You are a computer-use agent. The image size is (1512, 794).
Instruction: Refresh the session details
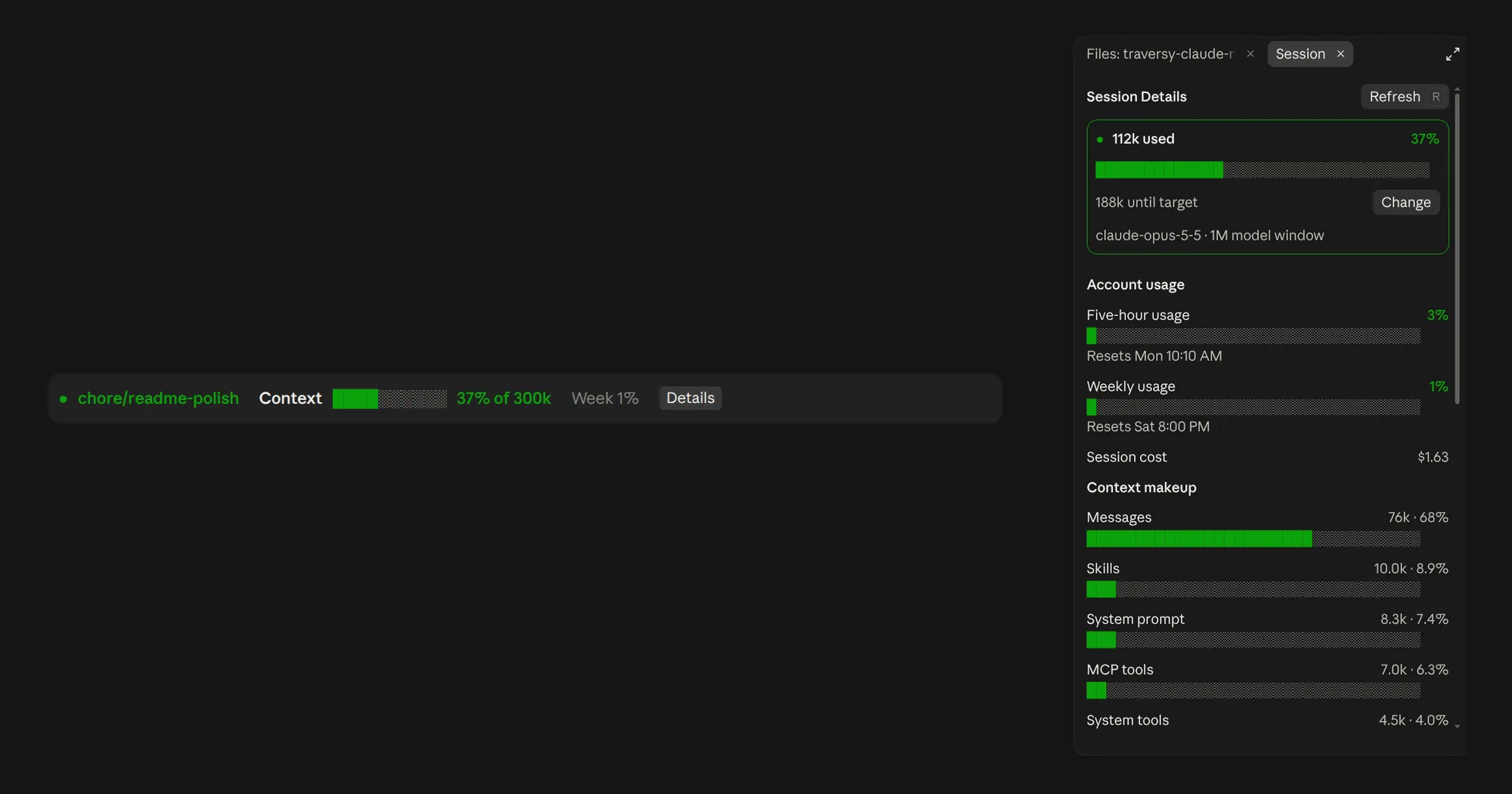[1405, 97]
